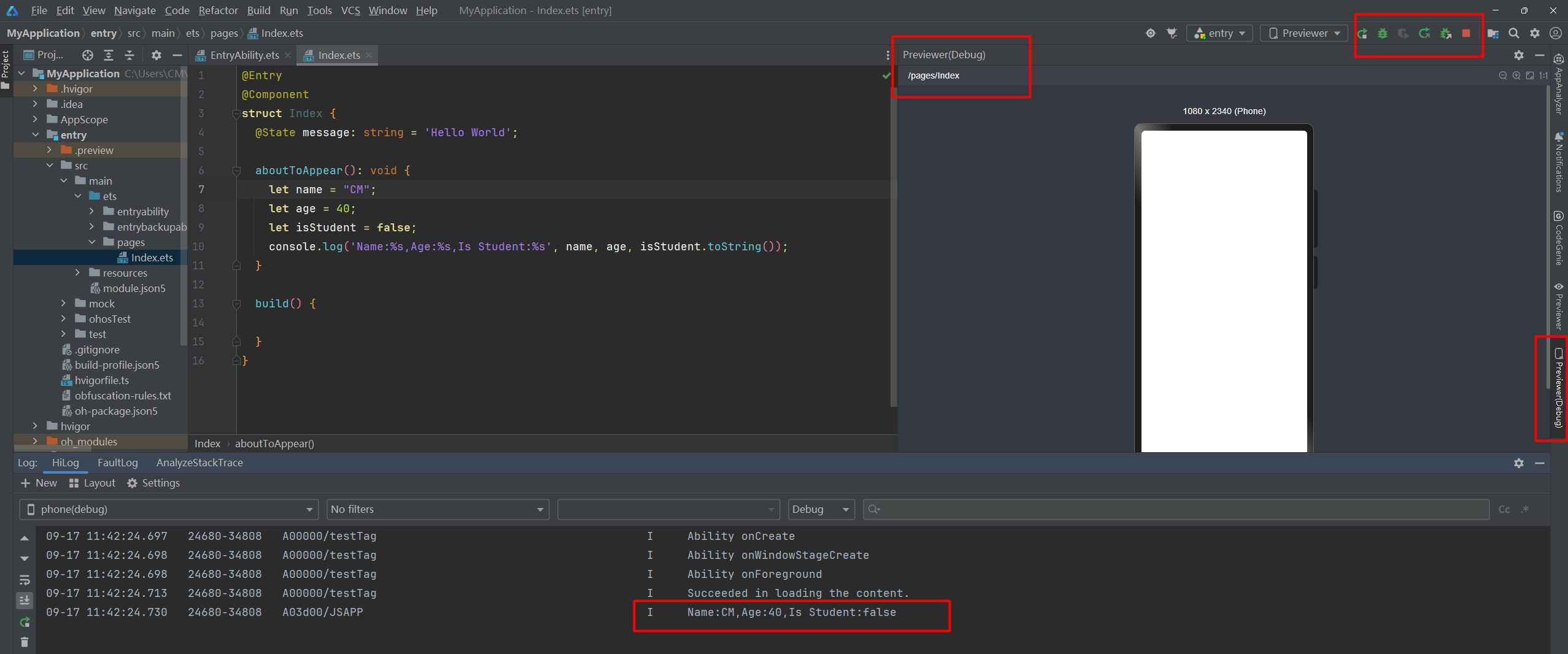
Task: Click Collapse All icon in Project panel
Action: pos(129,55)
